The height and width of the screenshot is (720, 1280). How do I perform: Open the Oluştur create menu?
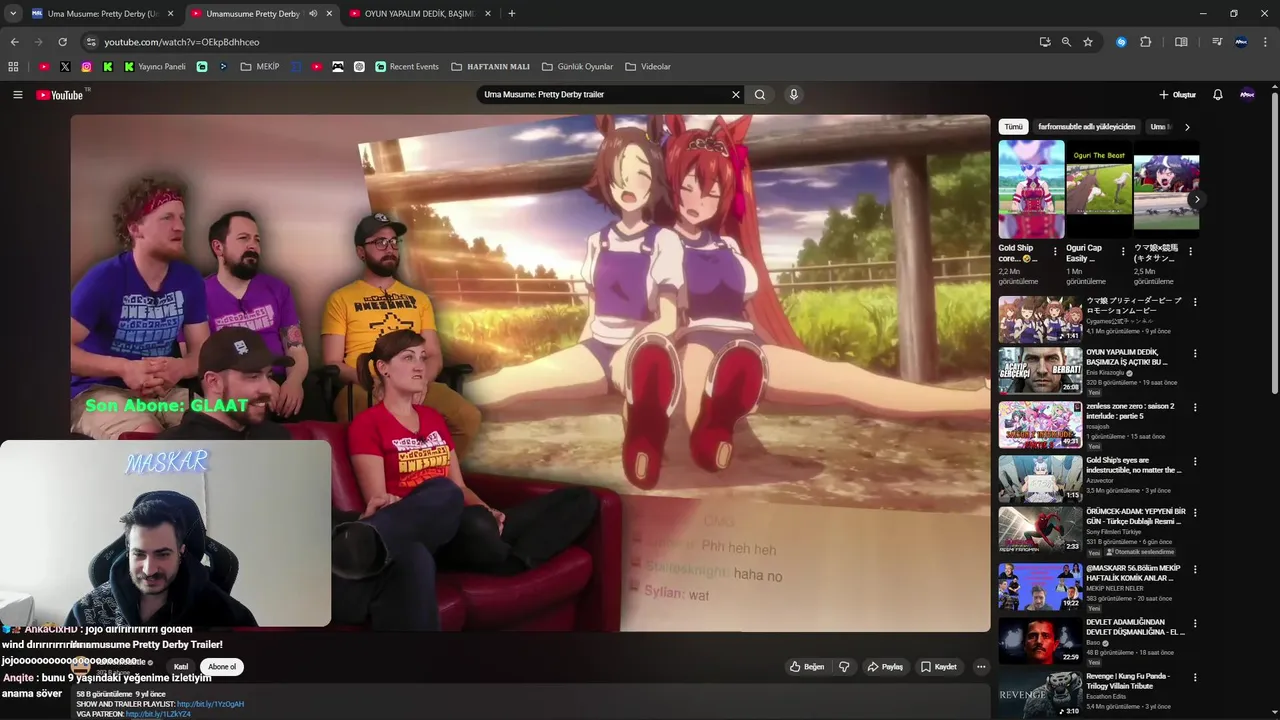pos(1178,95)
